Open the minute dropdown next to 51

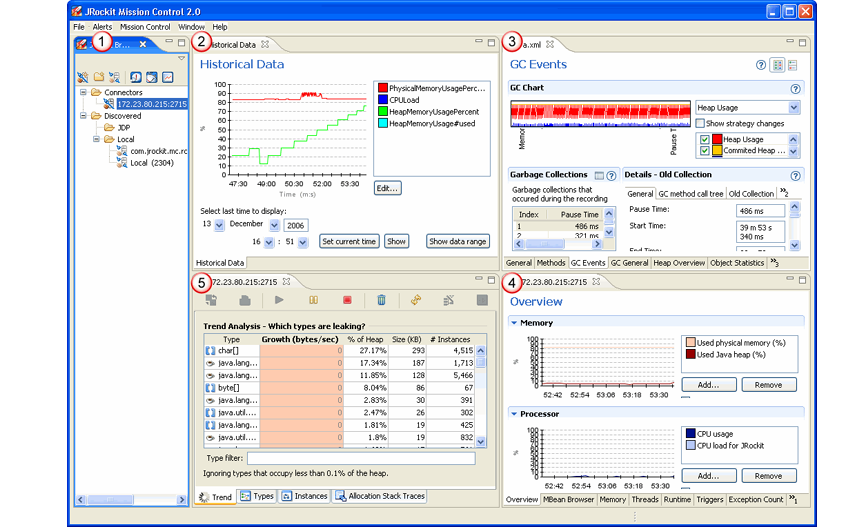[x=302, y=242]
